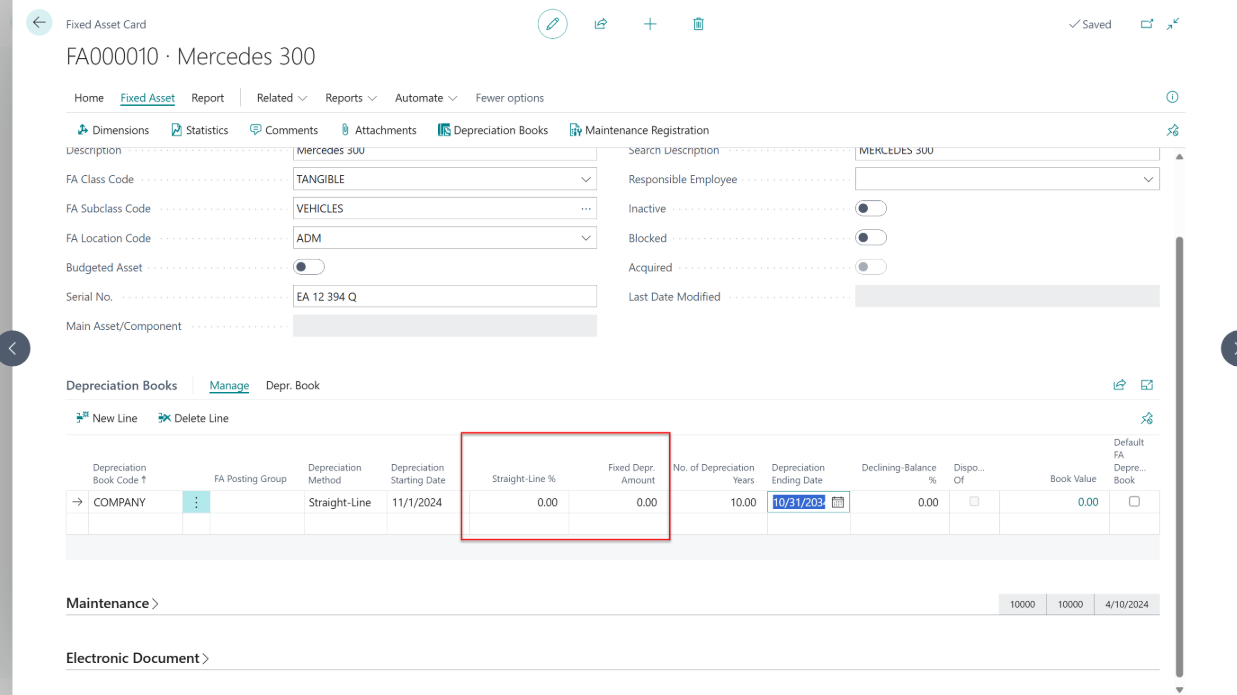Expand the Maintenance section
Image resolution: width=1237 pixels, height=695 pixels.
click(x=112, y=604)
